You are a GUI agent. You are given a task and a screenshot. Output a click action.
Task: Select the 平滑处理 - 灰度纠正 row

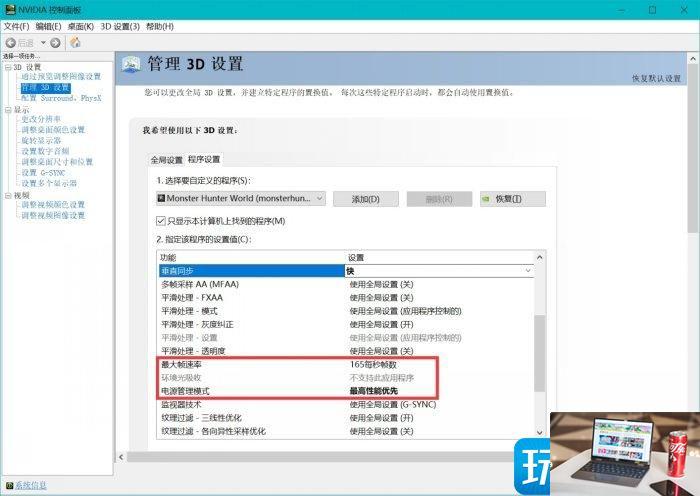tap(346, 325)
